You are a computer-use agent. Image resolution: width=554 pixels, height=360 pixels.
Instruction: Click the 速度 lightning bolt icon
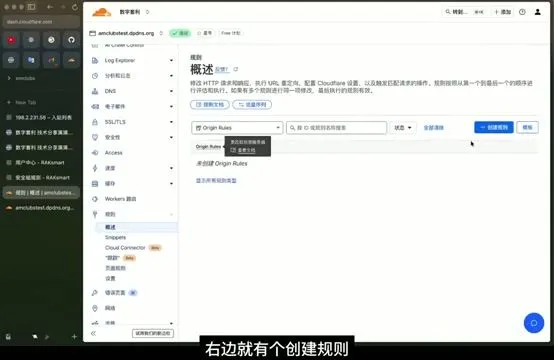coord(95,168)
